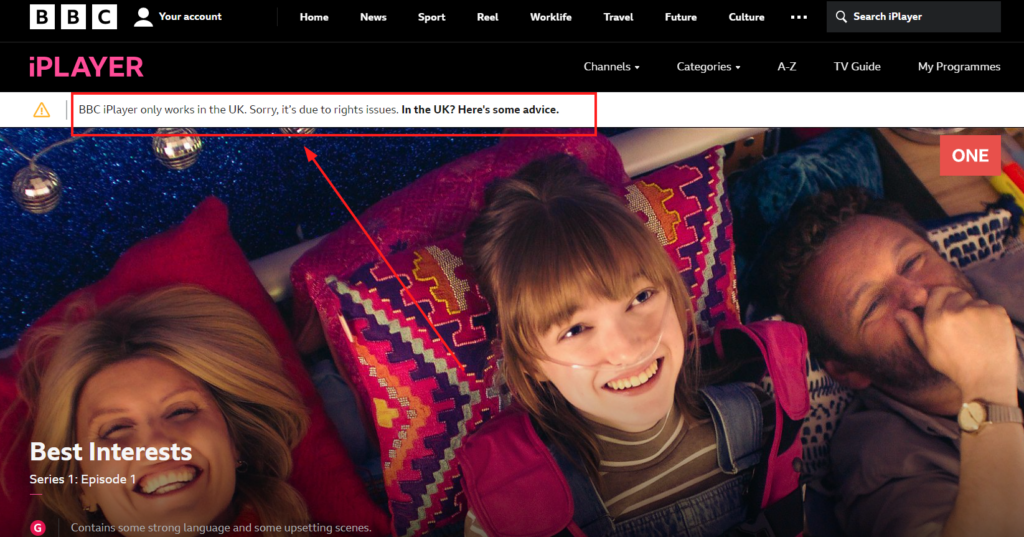Image resolution: width=1024 pixels, height=537 pixels.
Task: Click the BBC ONE channel badge
Action: (970, 155)
